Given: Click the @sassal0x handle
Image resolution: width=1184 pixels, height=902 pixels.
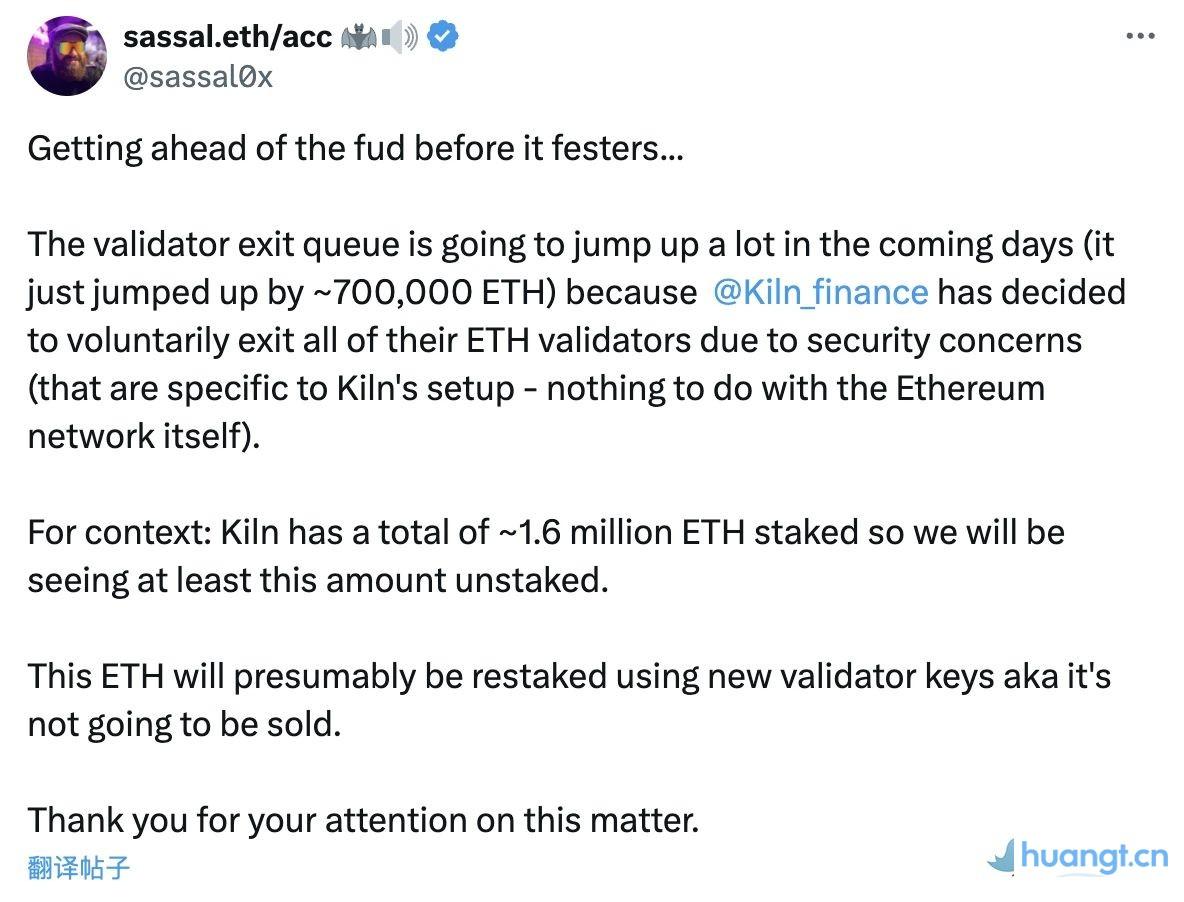Looking at the screenshot, I should point(197,76).
